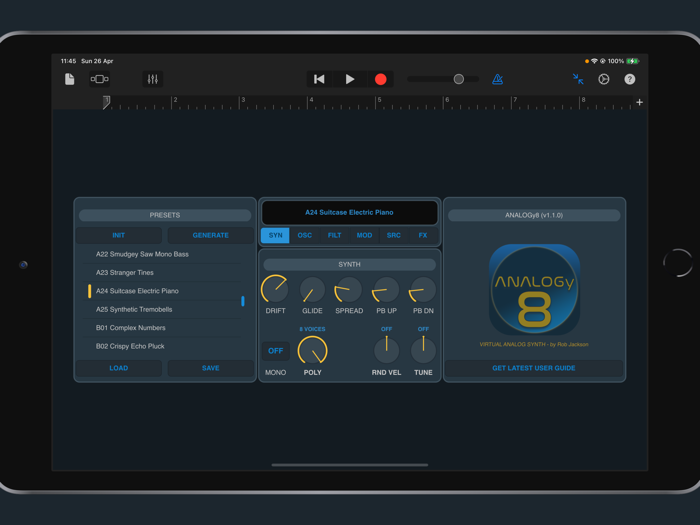This screenshot has height=525, width=700.
Task: Start playback with play button
Action: pos(350,79)
